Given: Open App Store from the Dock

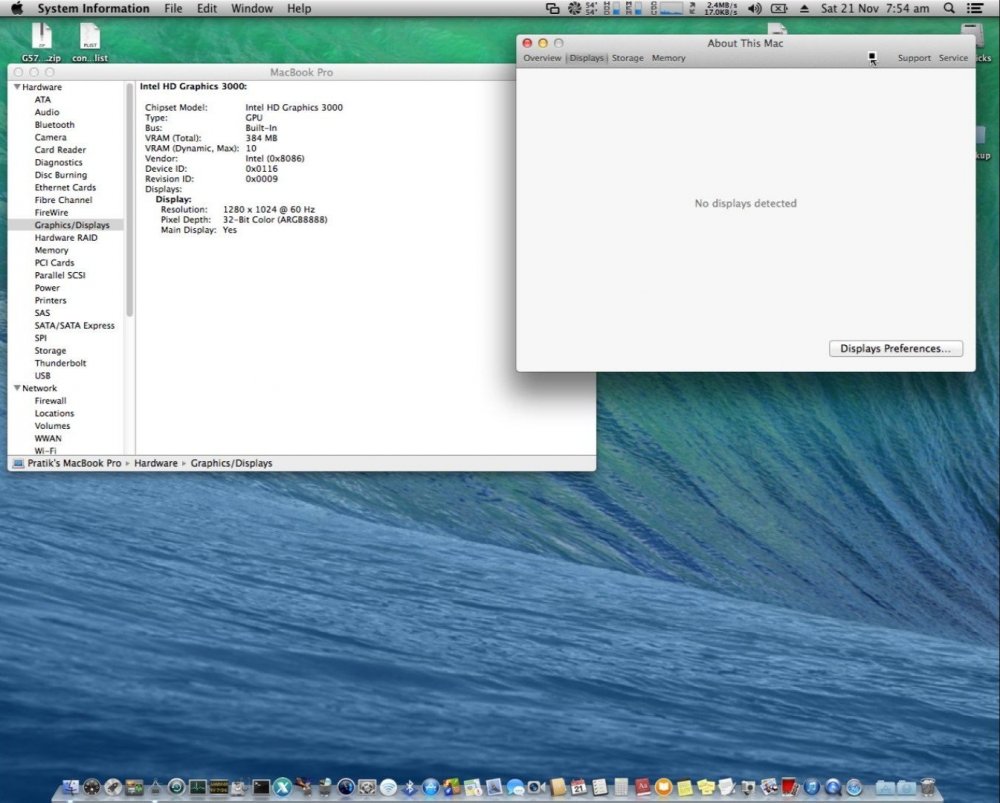Looking at the screenshot, I should coord(430,787).
